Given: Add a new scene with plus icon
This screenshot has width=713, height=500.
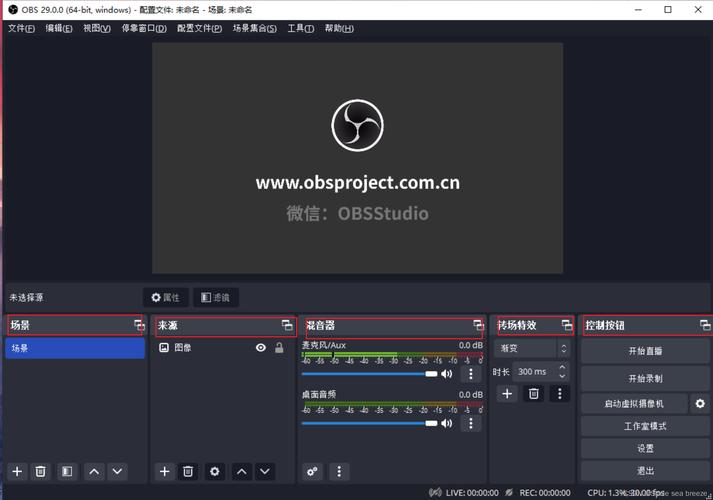Looking at the screenshot, I should (17, 471).
